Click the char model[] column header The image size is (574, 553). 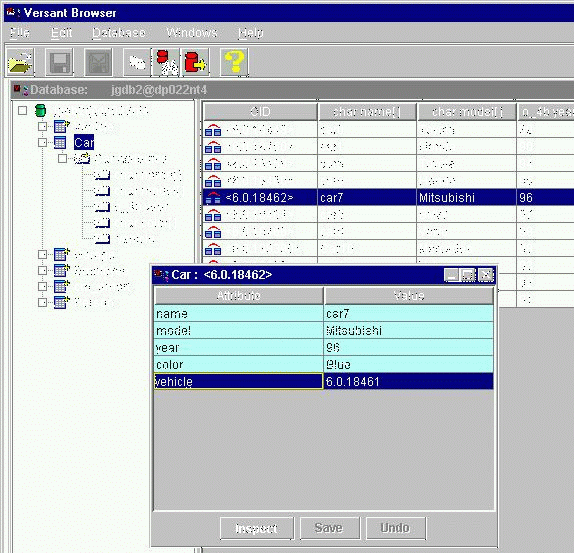pos(467,112)
